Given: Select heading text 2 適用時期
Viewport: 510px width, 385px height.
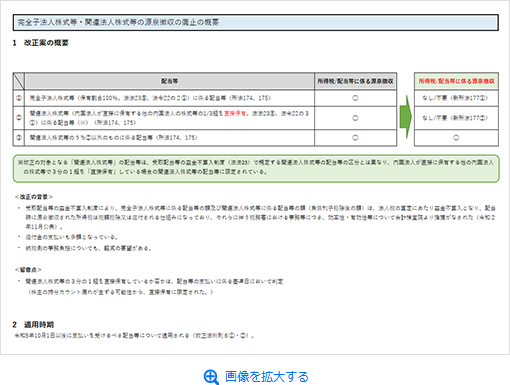Looking at the screenshot, I should tap(33, 324).
